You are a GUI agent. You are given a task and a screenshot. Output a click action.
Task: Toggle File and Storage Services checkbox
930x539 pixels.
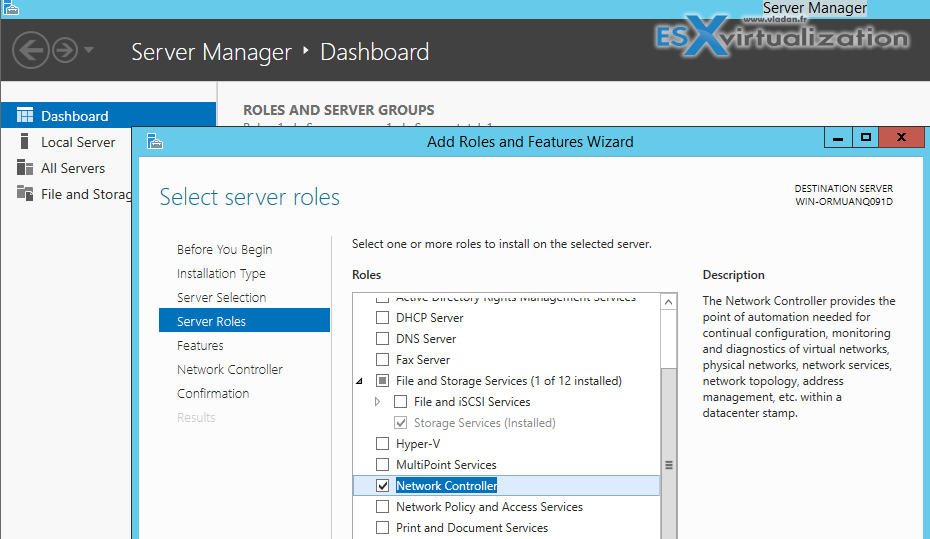tap(383, 380)
